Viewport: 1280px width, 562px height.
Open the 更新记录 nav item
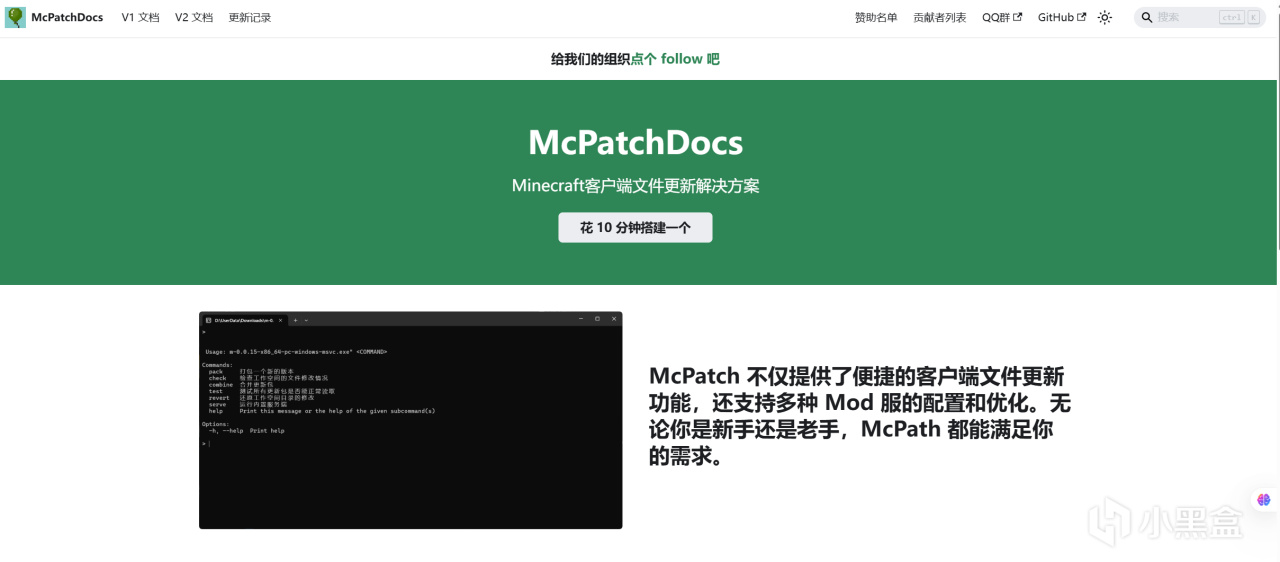pyautogui.click(x=250, y=18)
